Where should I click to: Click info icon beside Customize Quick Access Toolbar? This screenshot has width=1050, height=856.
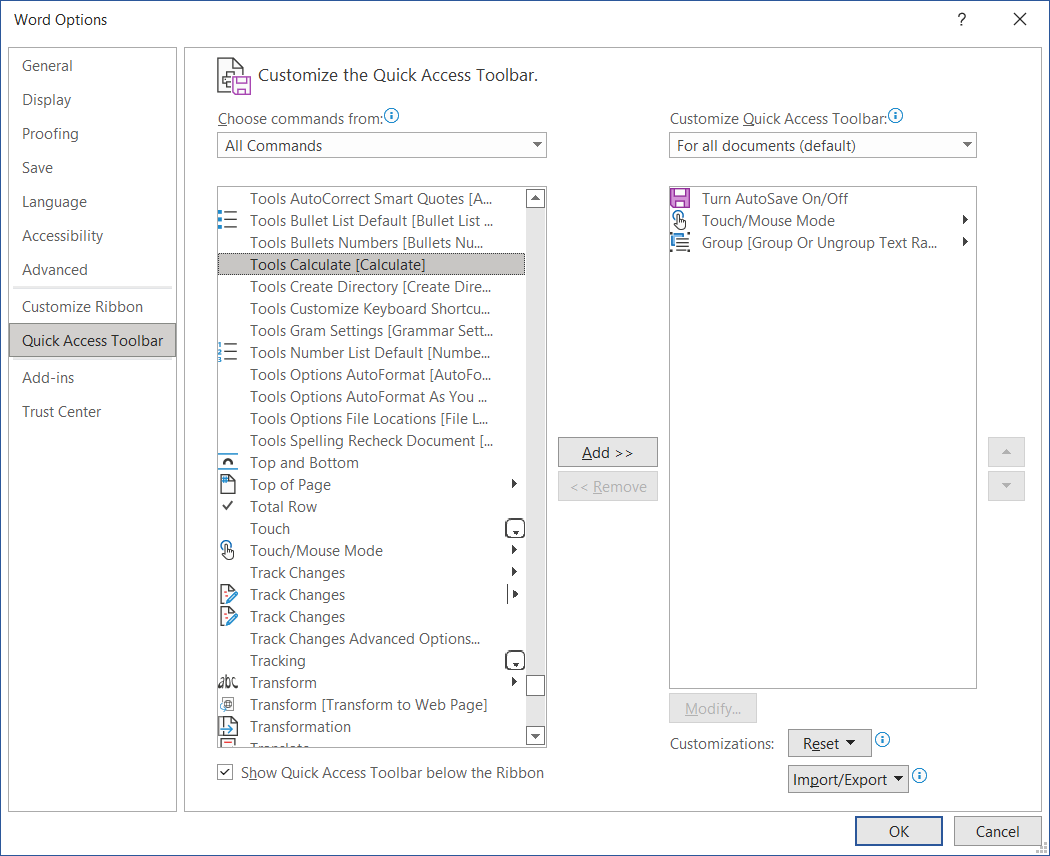pos(895,116)
